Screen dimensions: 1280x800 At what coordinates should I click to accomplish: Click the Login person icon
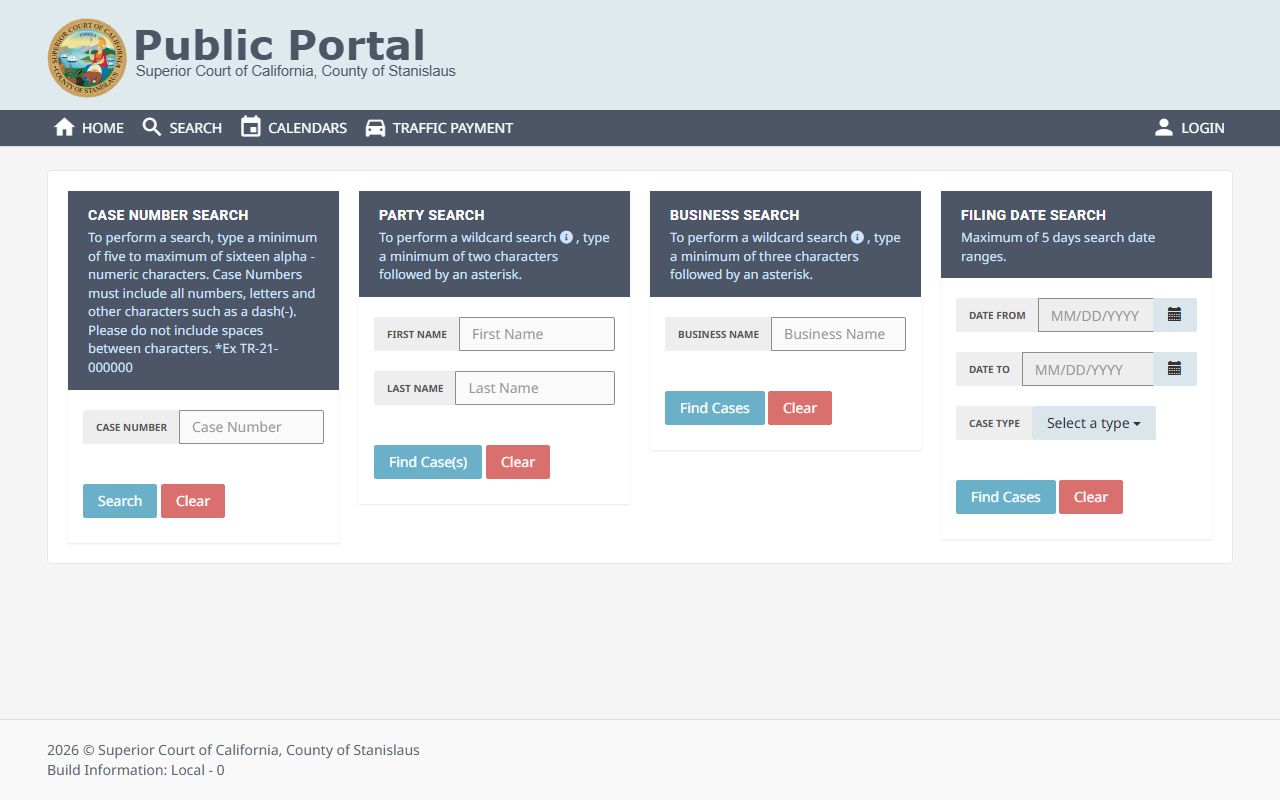(x=1164, y=127)
